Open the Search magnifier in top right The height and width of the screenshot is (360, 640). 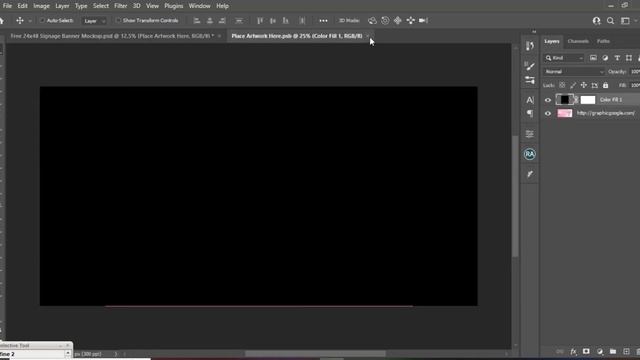[x=610, y=21]
